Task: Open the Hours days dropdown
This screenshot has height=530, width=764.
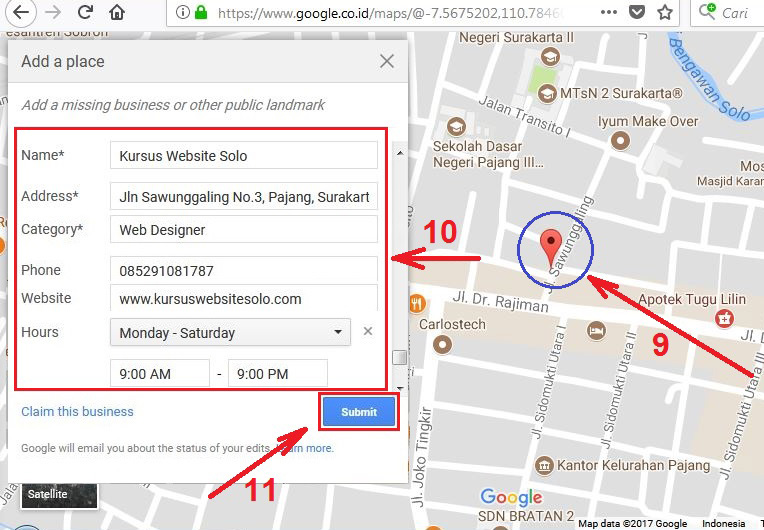Action: [x=230, y=332]
